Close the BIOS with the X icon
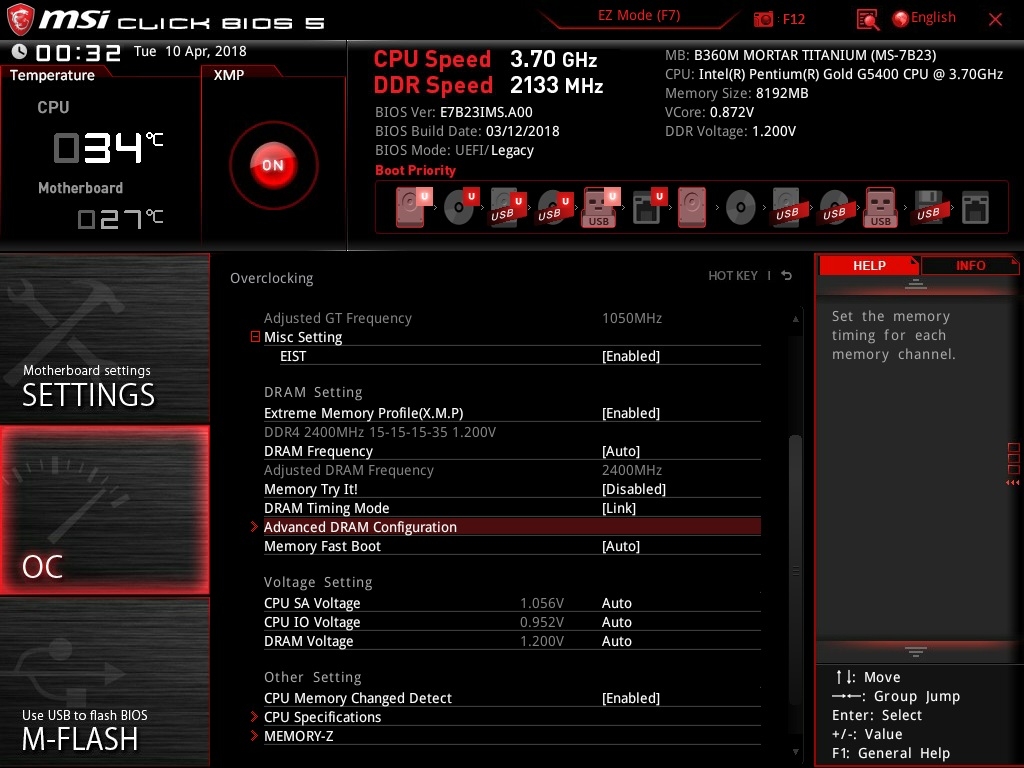 coord(995,19)
